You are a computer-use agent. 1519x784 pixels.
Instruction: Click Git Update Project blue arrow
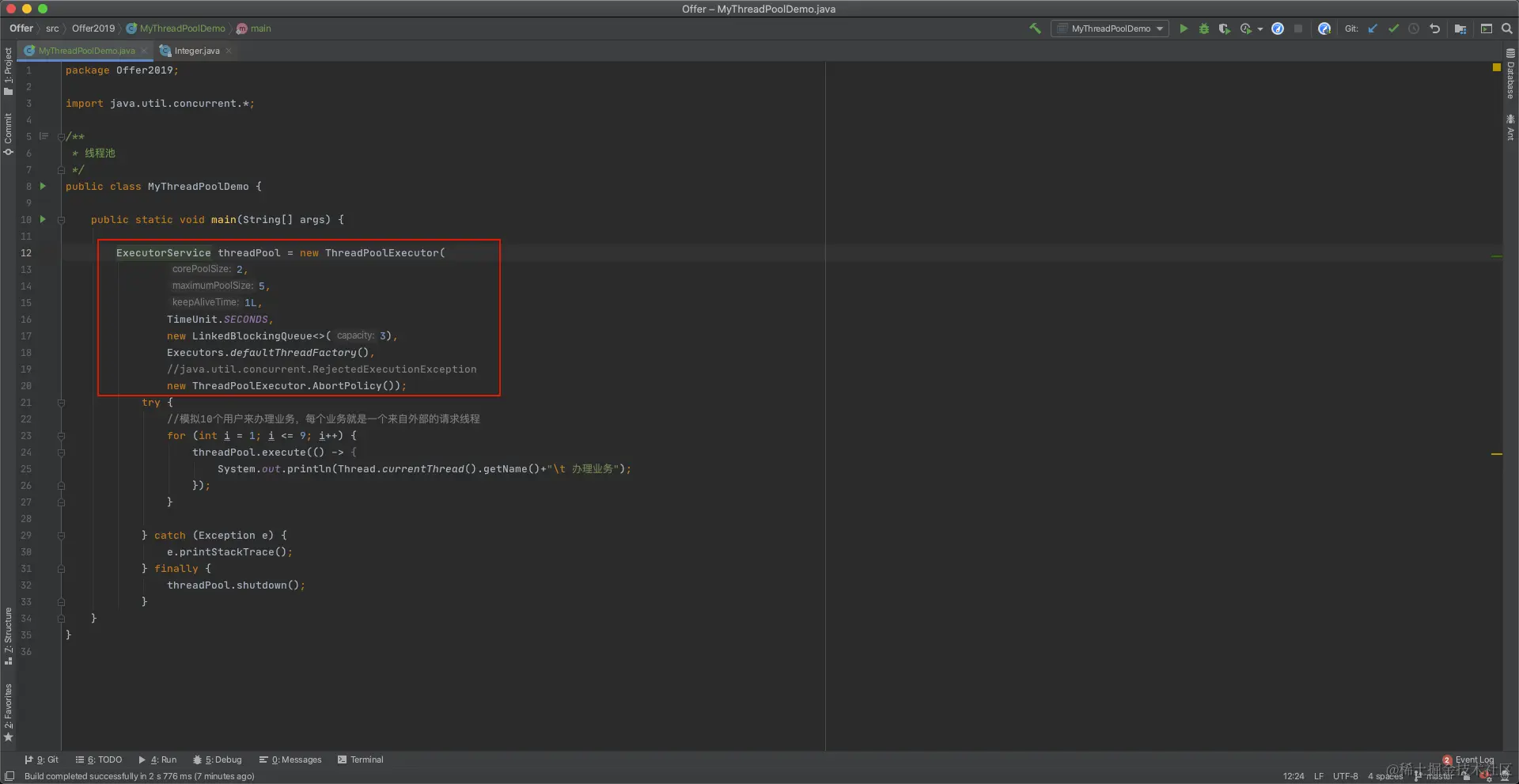click(x=1373, y=28)
